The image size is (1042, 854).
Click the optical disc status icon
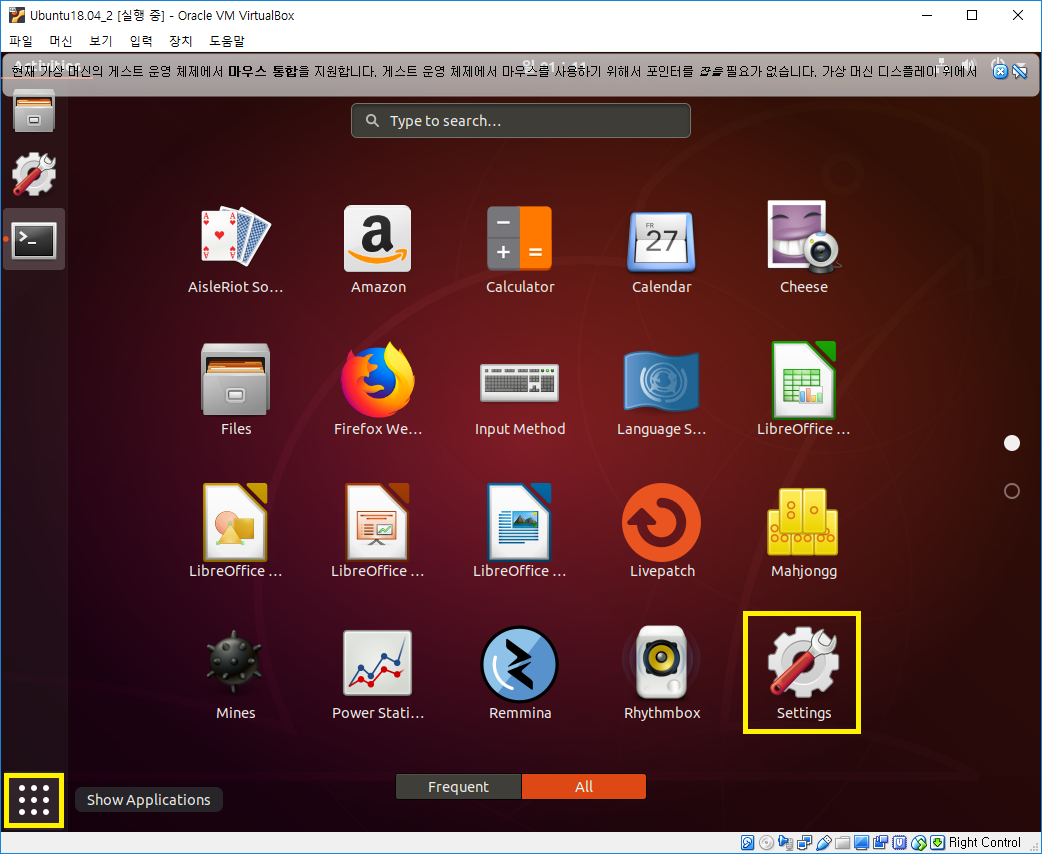[x=766, y=843]
